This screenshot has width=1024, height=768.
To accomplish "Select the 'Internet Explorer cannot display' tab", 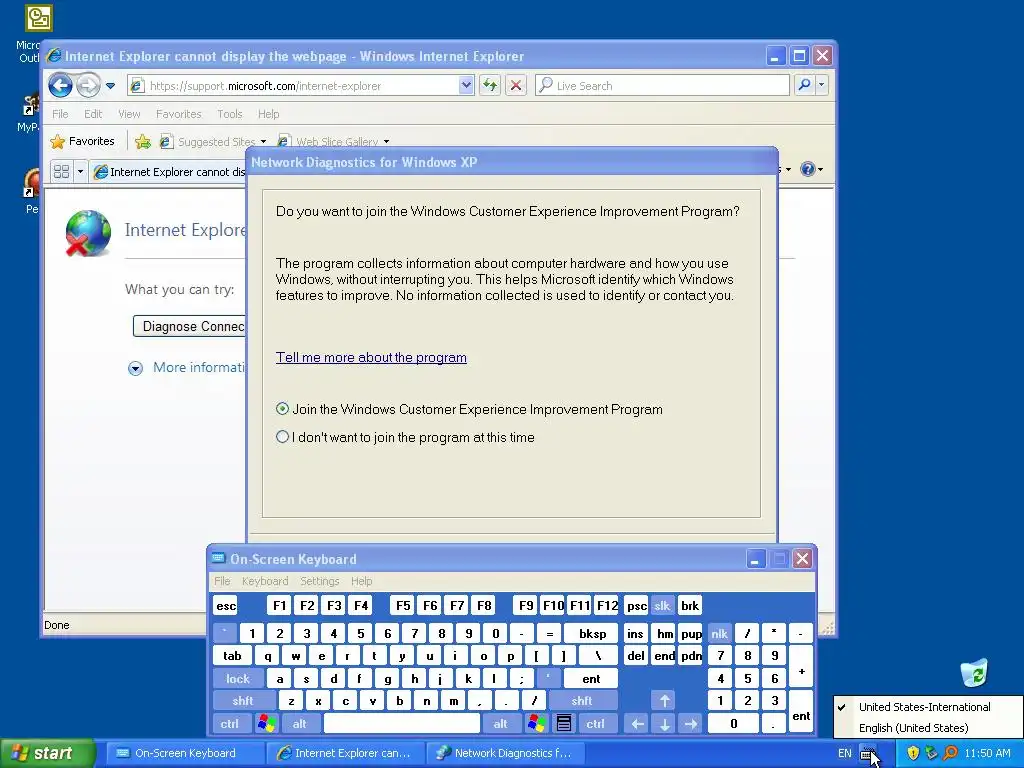I will tap(169, 172).
